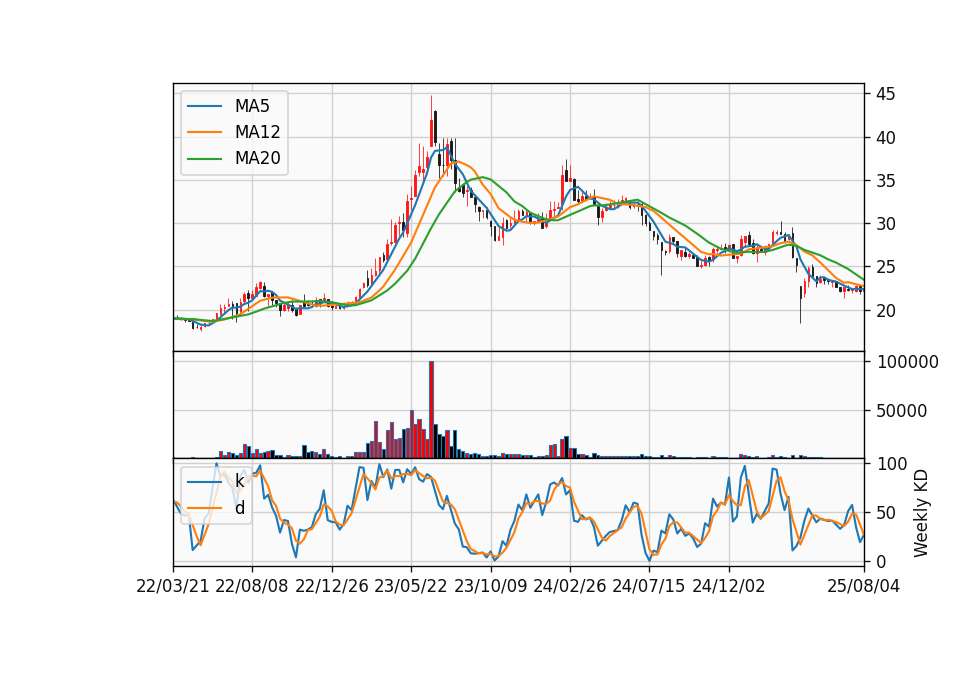Click the orange MA12 legend line sample

click(204, 132)
